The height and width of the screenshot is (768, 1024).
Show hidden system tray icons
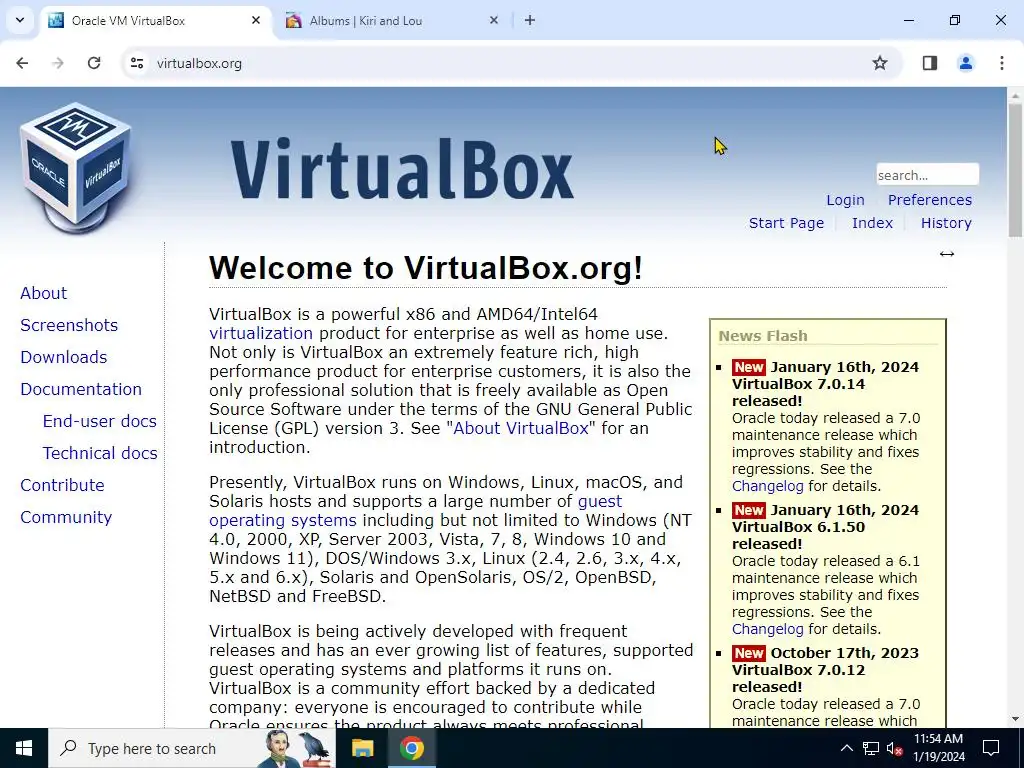pyautogui.click(x=846, y=748)
